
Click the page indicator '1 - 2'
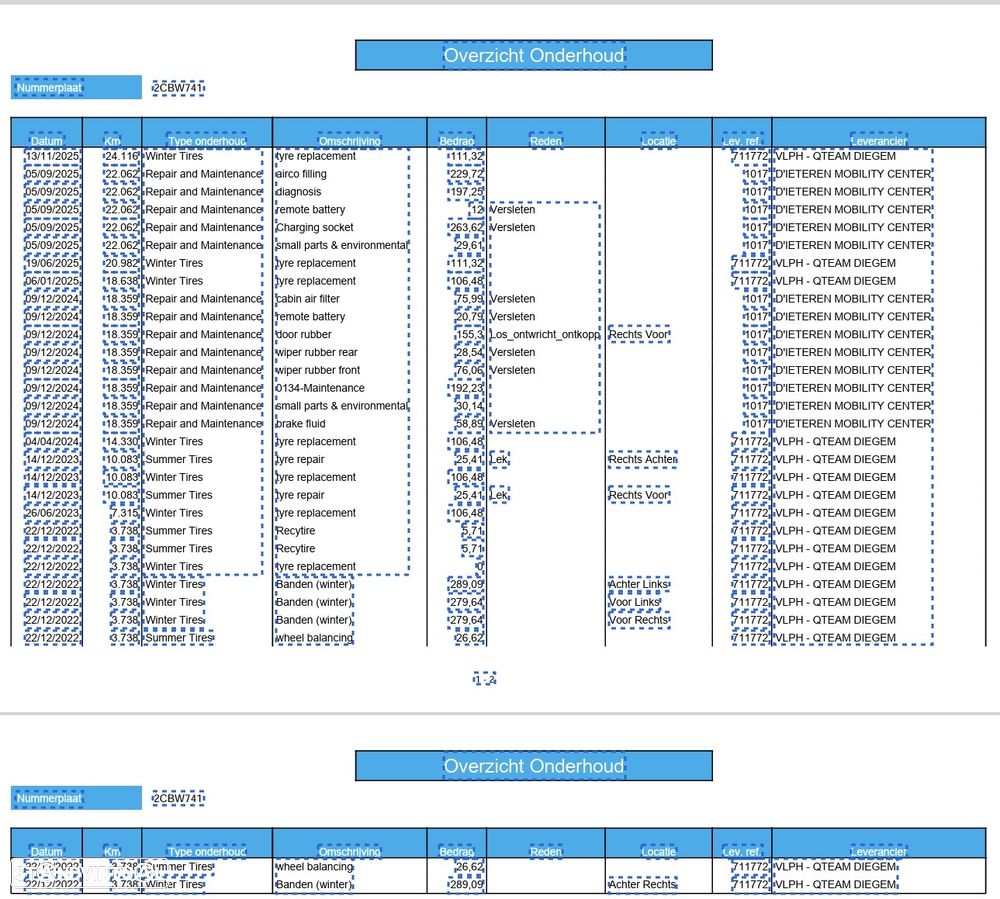click(x=485, y=680)
